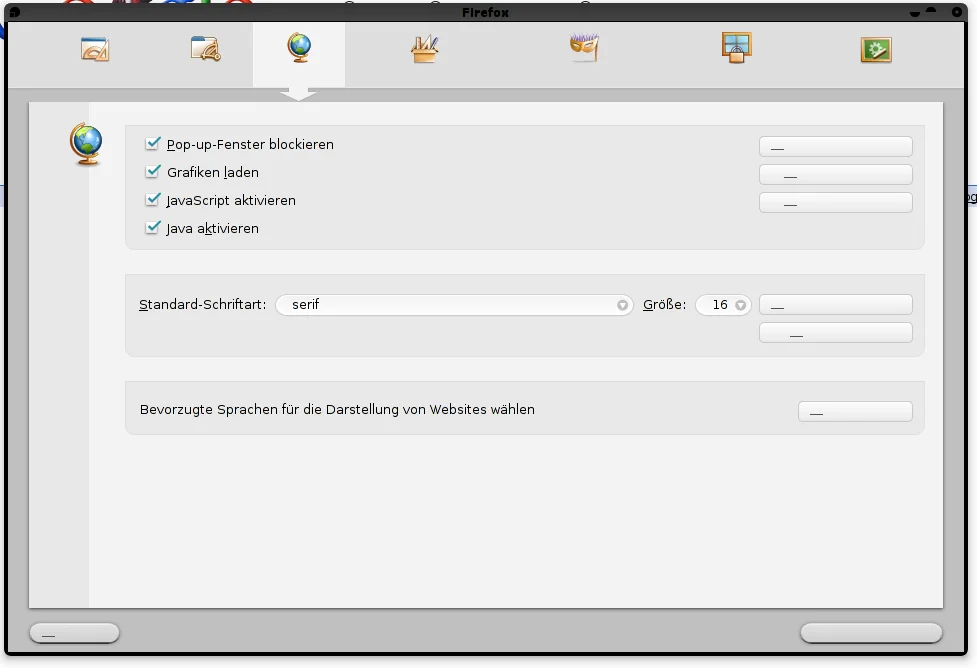Disable the Grafiken laden checkbox

point(153,172)
